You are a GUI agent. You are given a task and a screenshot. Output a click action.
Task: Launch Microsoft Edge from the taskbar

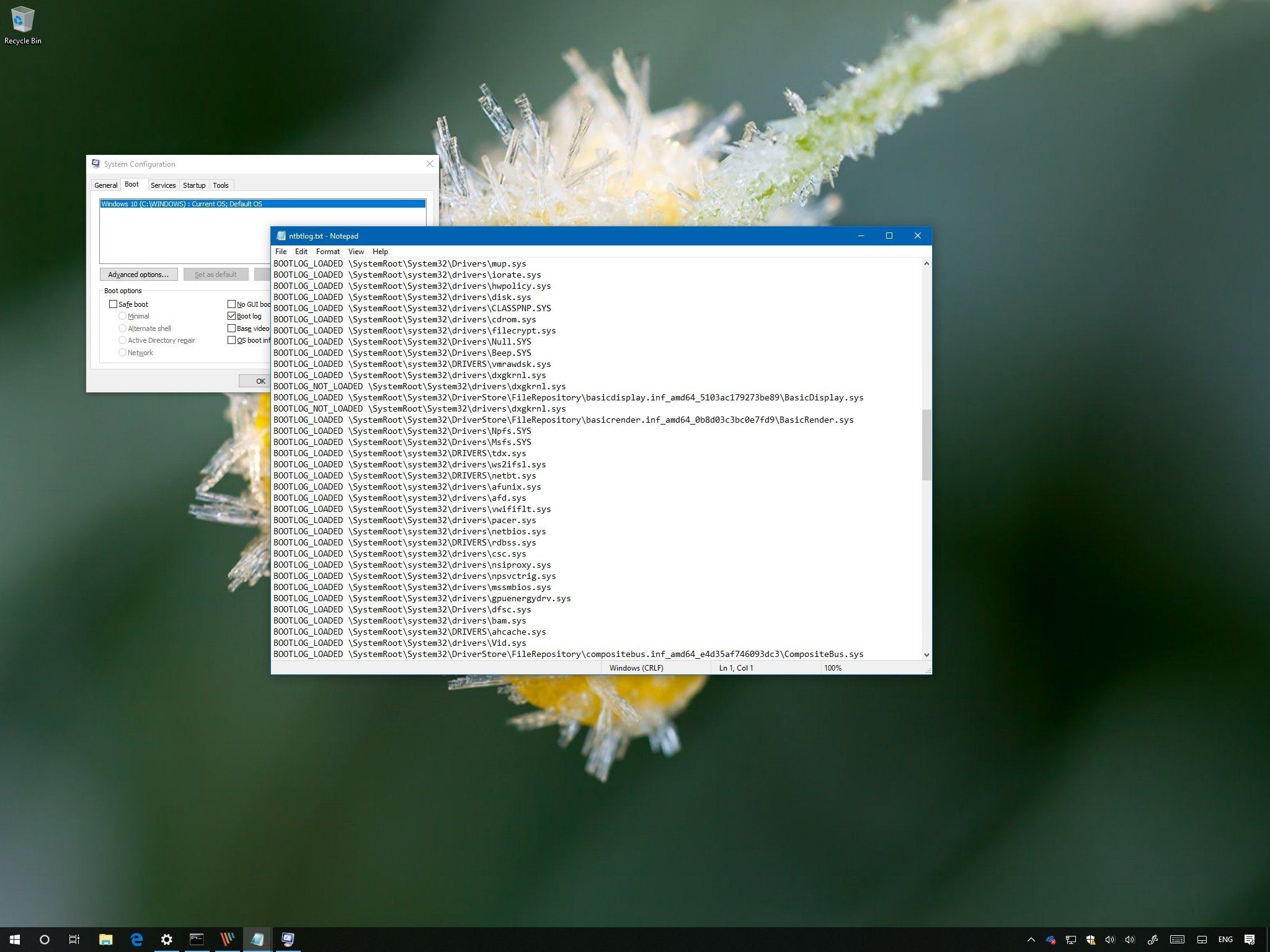tap(136, 940)
